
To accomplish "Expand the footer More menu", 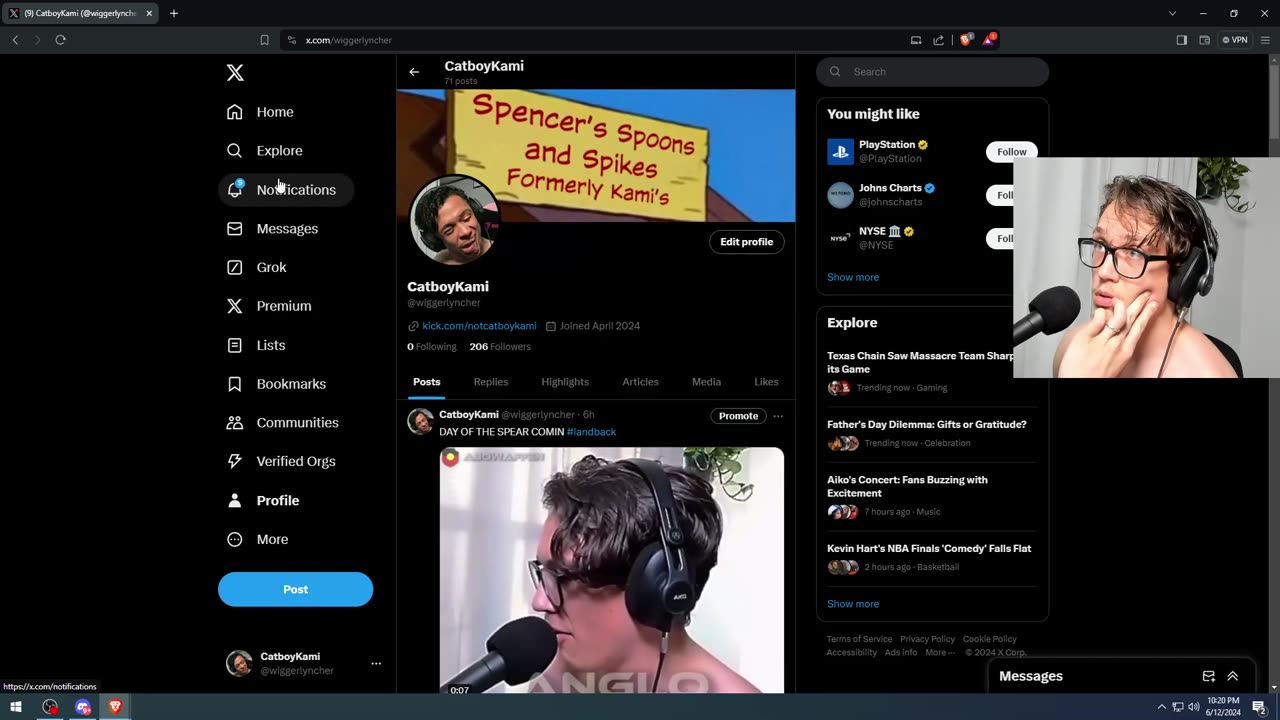I will [939, 652].
